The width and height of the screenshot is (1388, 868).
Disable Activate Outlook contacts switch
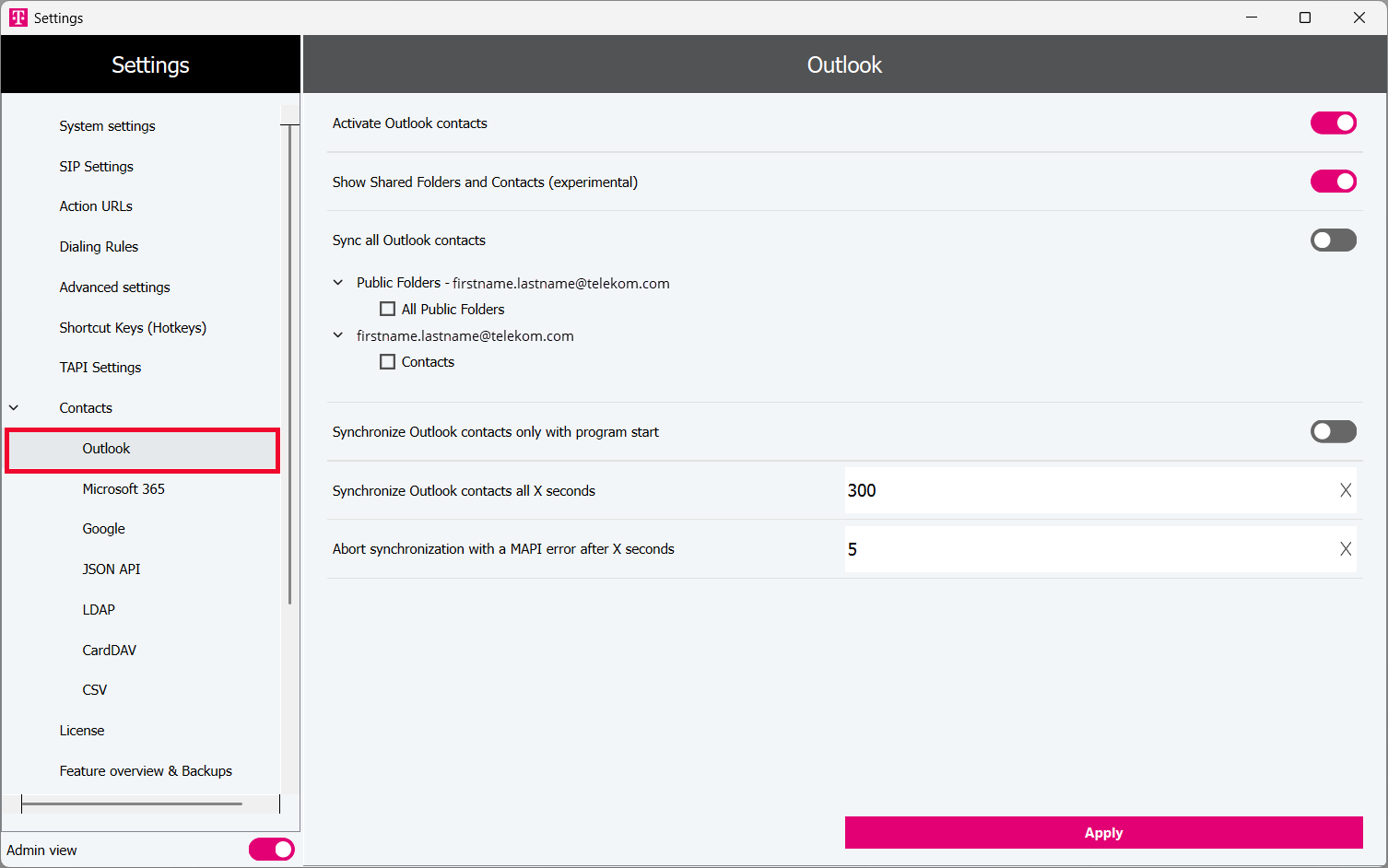(1333, 123)
